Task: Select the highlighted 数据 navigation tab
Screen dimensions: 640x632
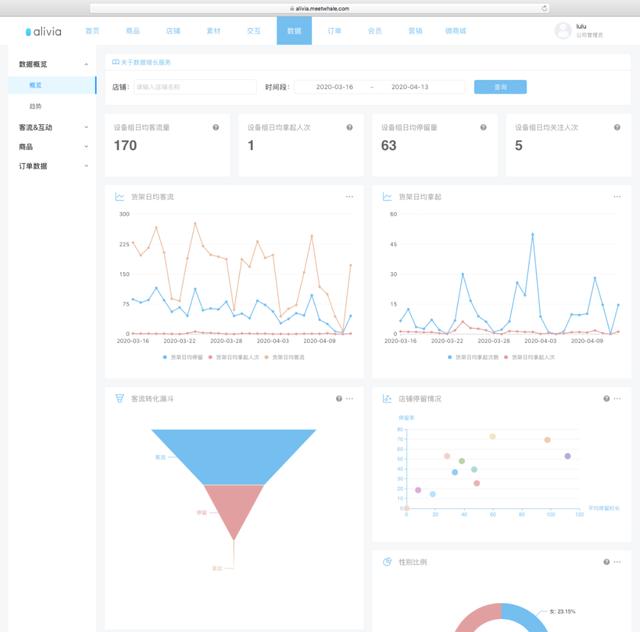Action: [x=294, y=31]
